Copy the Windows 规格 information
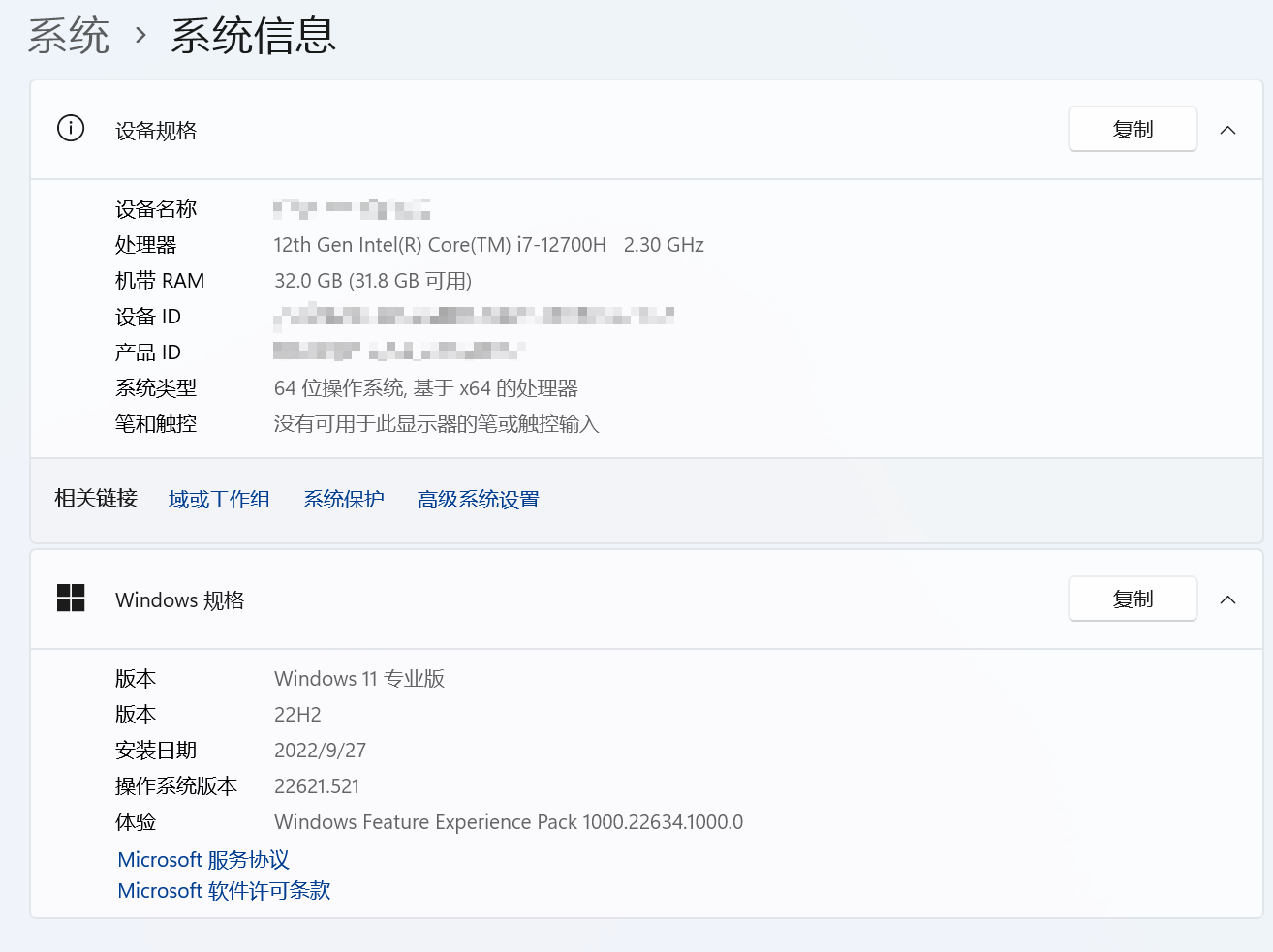The image size is (1273, 952). [1132, 598]
